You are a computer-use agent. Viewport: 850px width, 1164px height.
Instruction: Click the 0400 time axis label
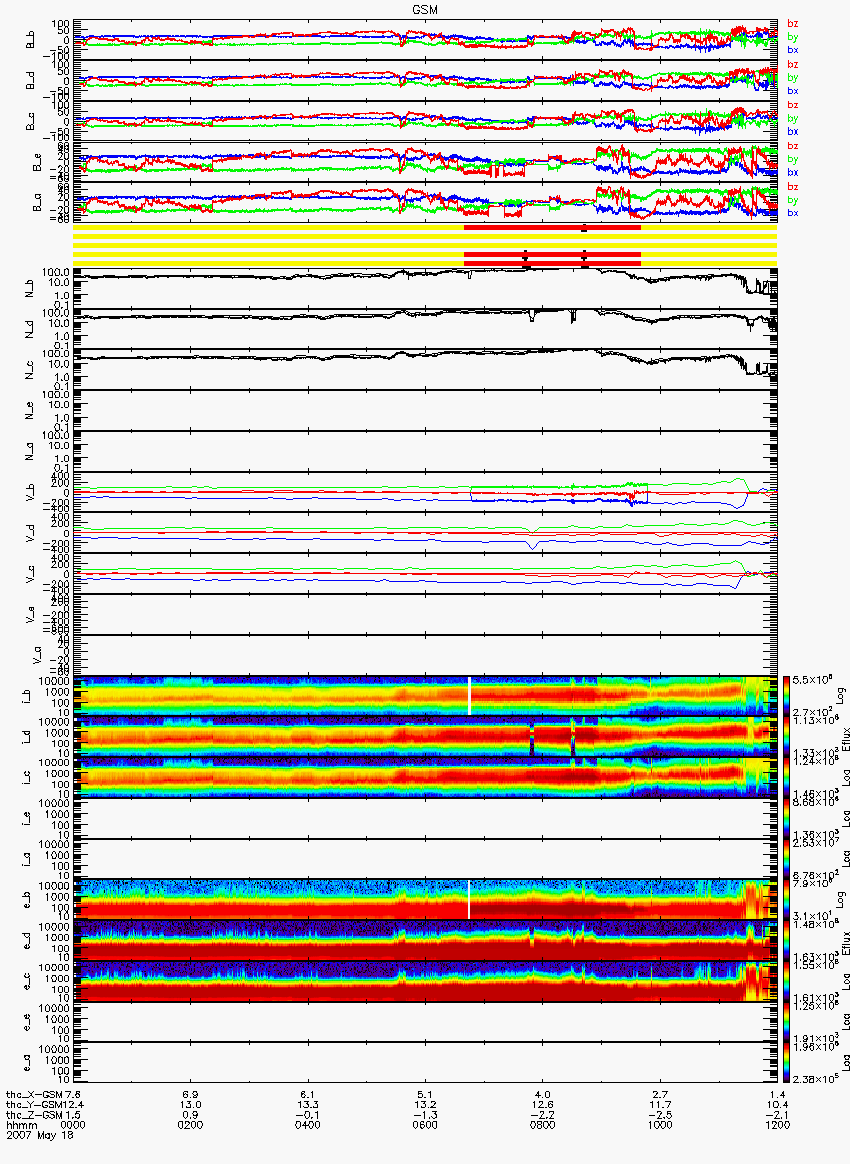point(307,1125)
